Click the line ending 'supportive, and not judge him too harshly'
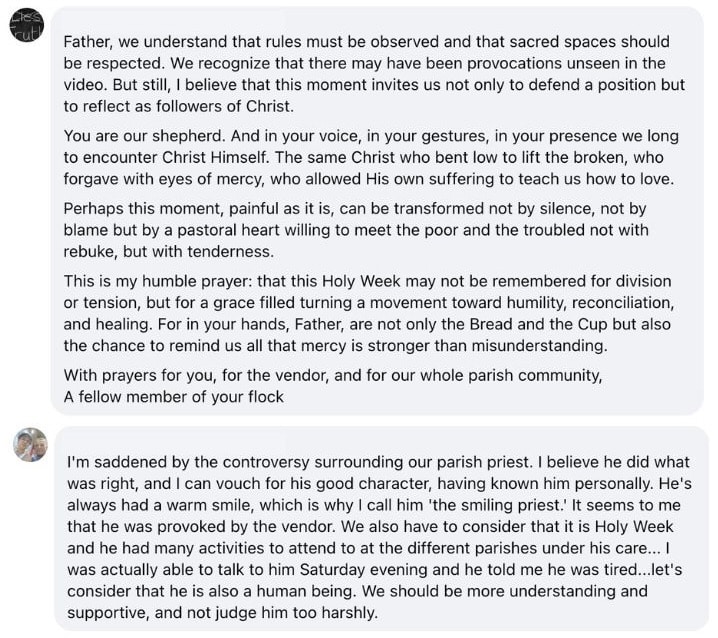The image size is (718, 638). (223, 613)
